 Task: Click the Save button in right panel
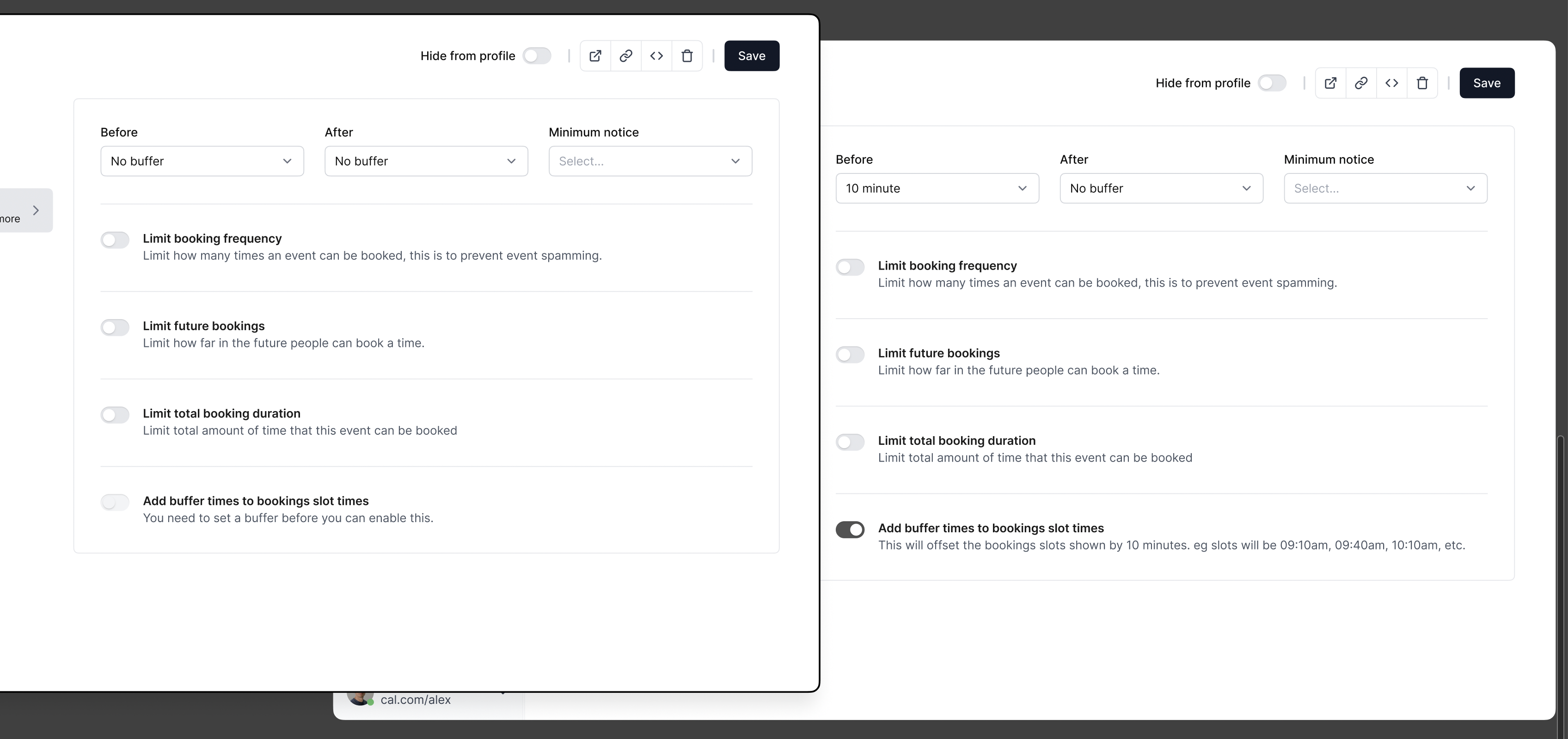[x=1487, y=83]
